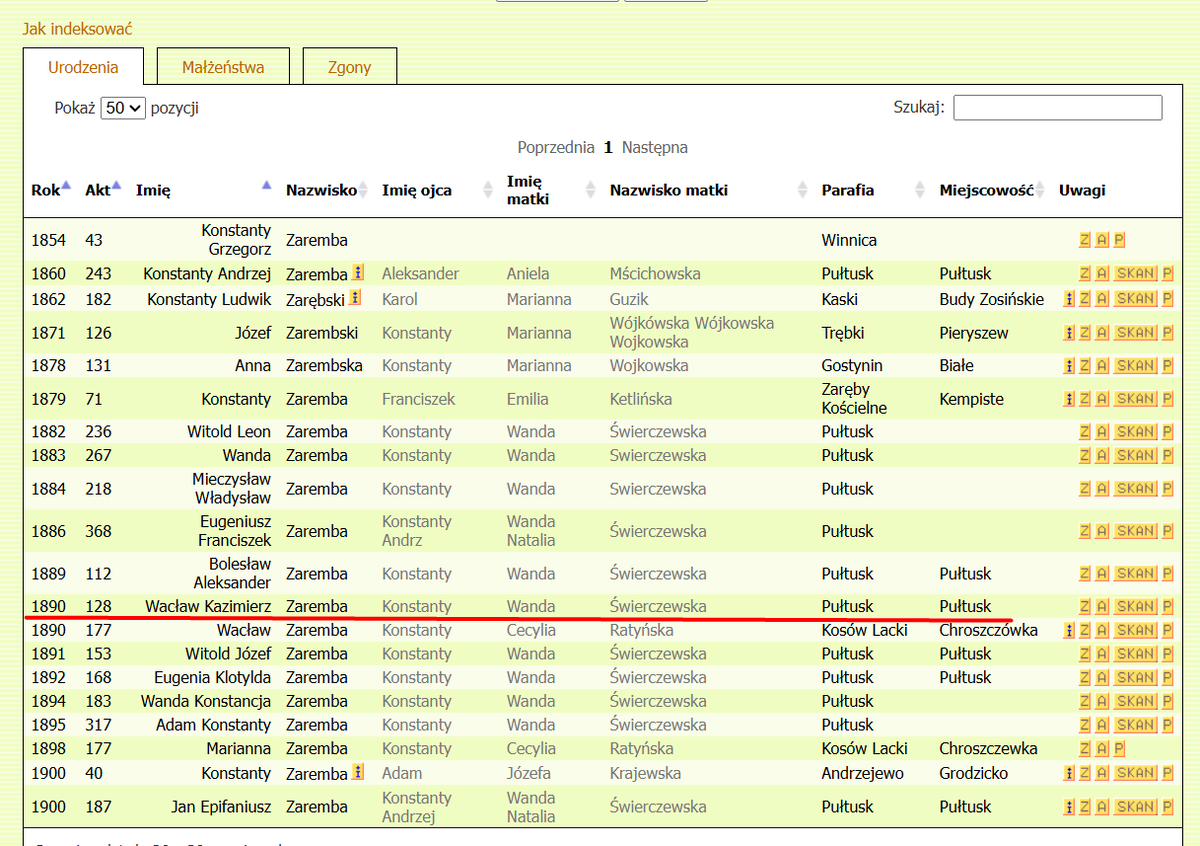Screen dimensions: 1200x846
Task: Click Ketlińska mother surname cell
Action: (641, 398)
